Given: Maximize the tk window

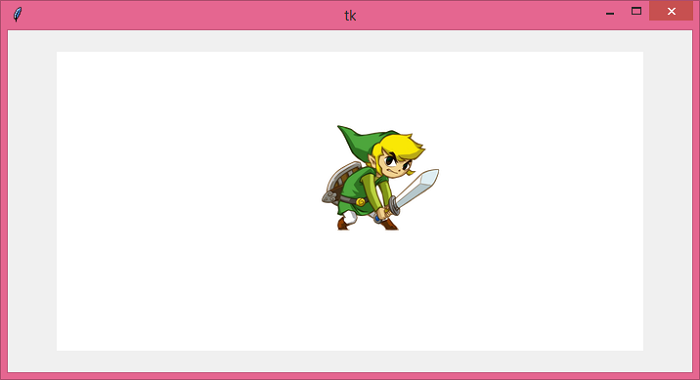Looking at the screenshot, I should pyautogui.click(x=636, y=11).
